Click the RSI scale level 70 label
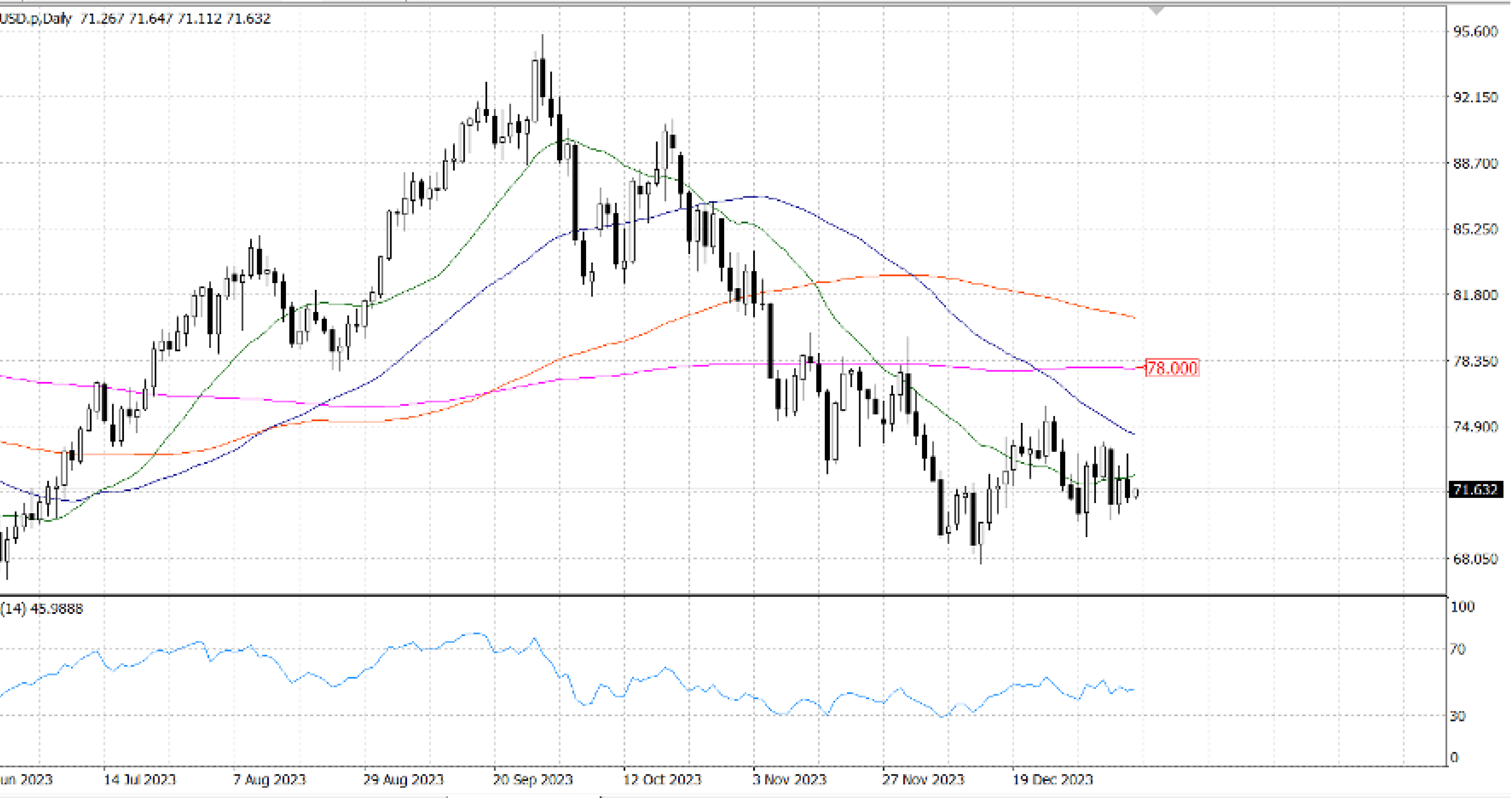Screen dimensions: 1512x798 point(1457,649)
